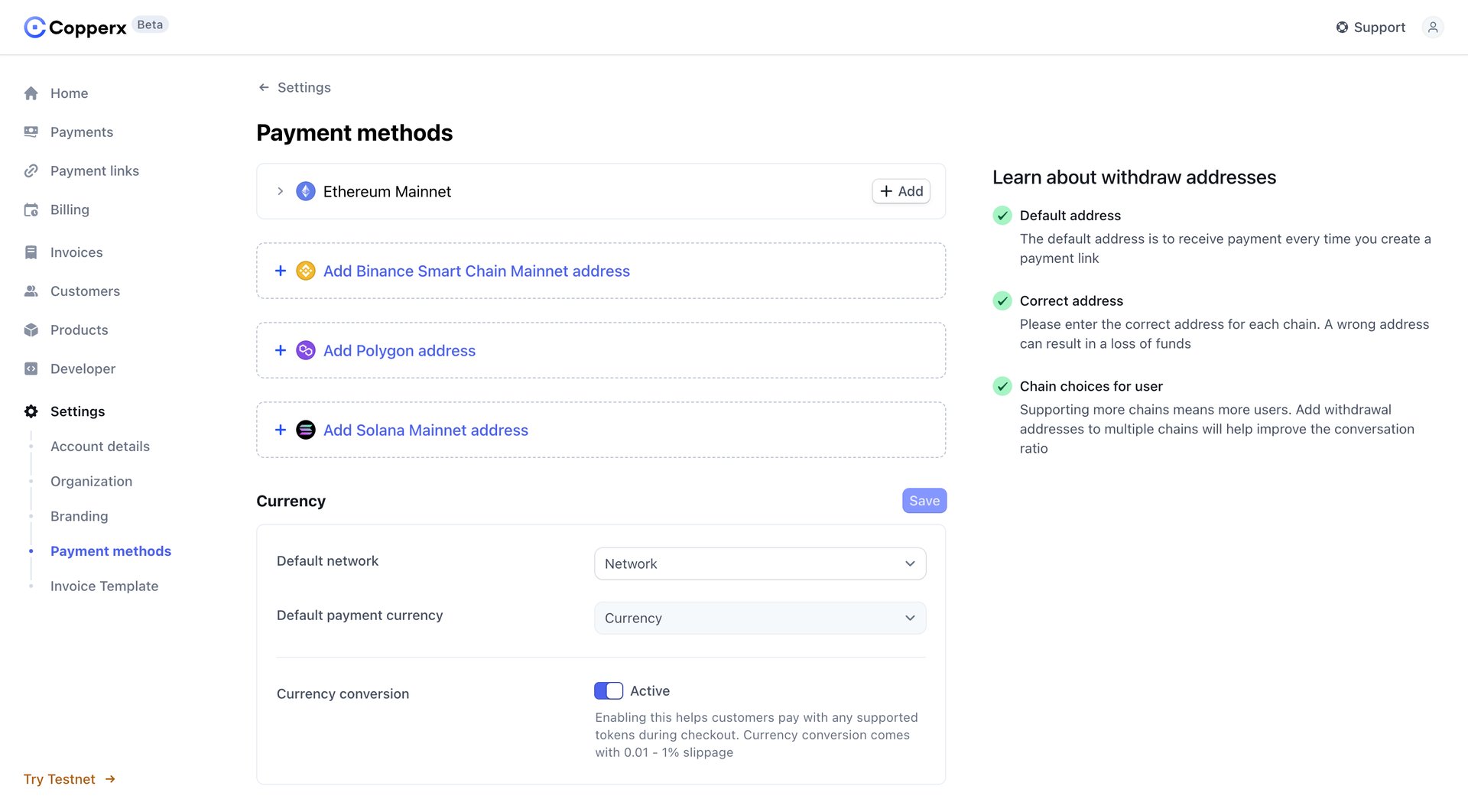1468x812 pixels.
Task: Click the Ethereum logo icon
Action: tap(305, 191)
